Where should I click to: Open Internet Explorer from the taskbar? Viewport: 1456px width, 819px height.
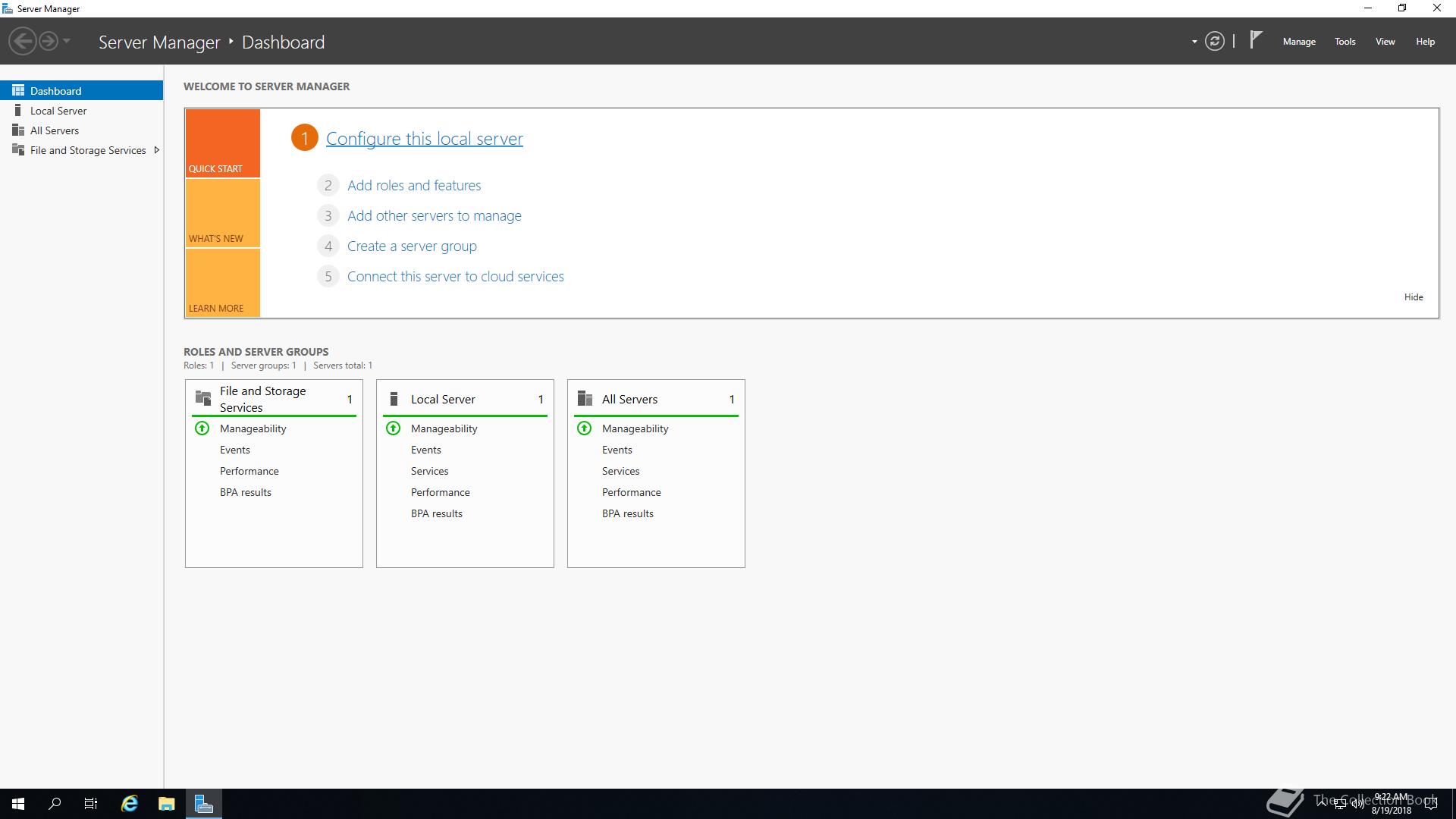(130, 804)
